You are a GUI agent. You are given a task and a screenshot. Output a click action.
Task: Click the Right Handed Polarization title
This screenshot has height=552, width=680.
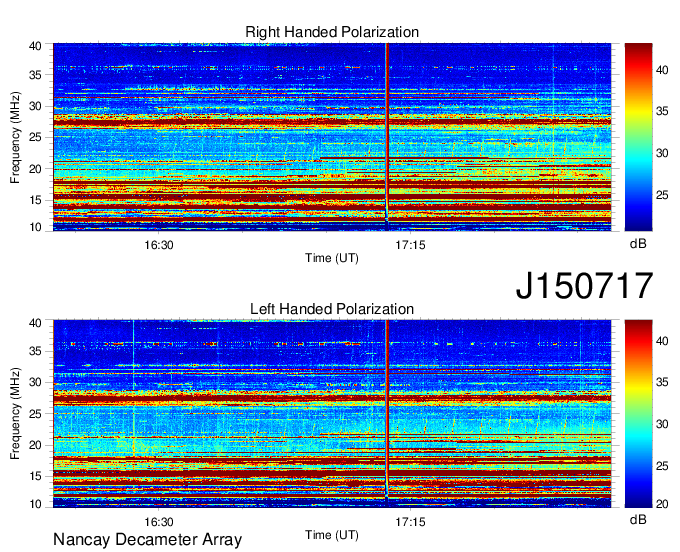(332, 32)
